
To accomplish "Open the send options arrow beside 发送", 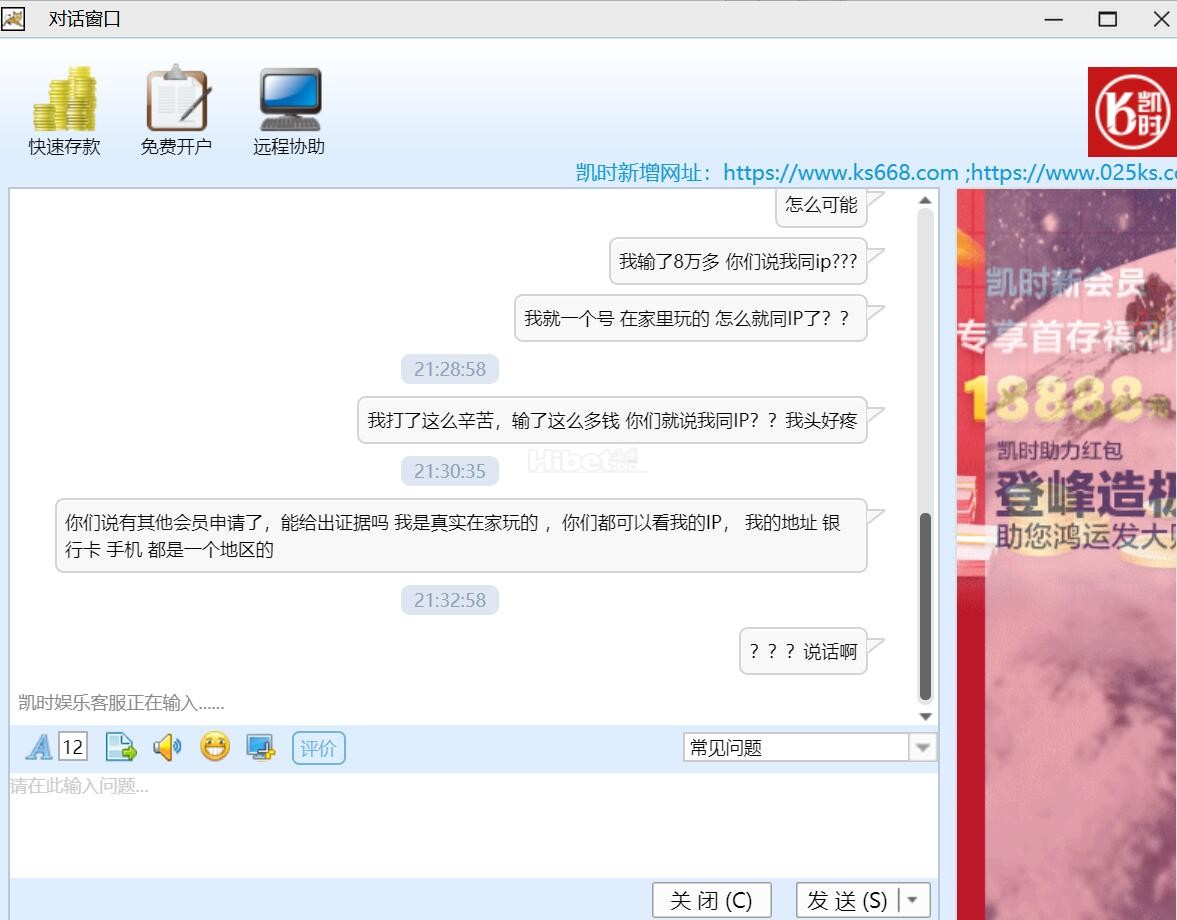I will tap(915, 900).
